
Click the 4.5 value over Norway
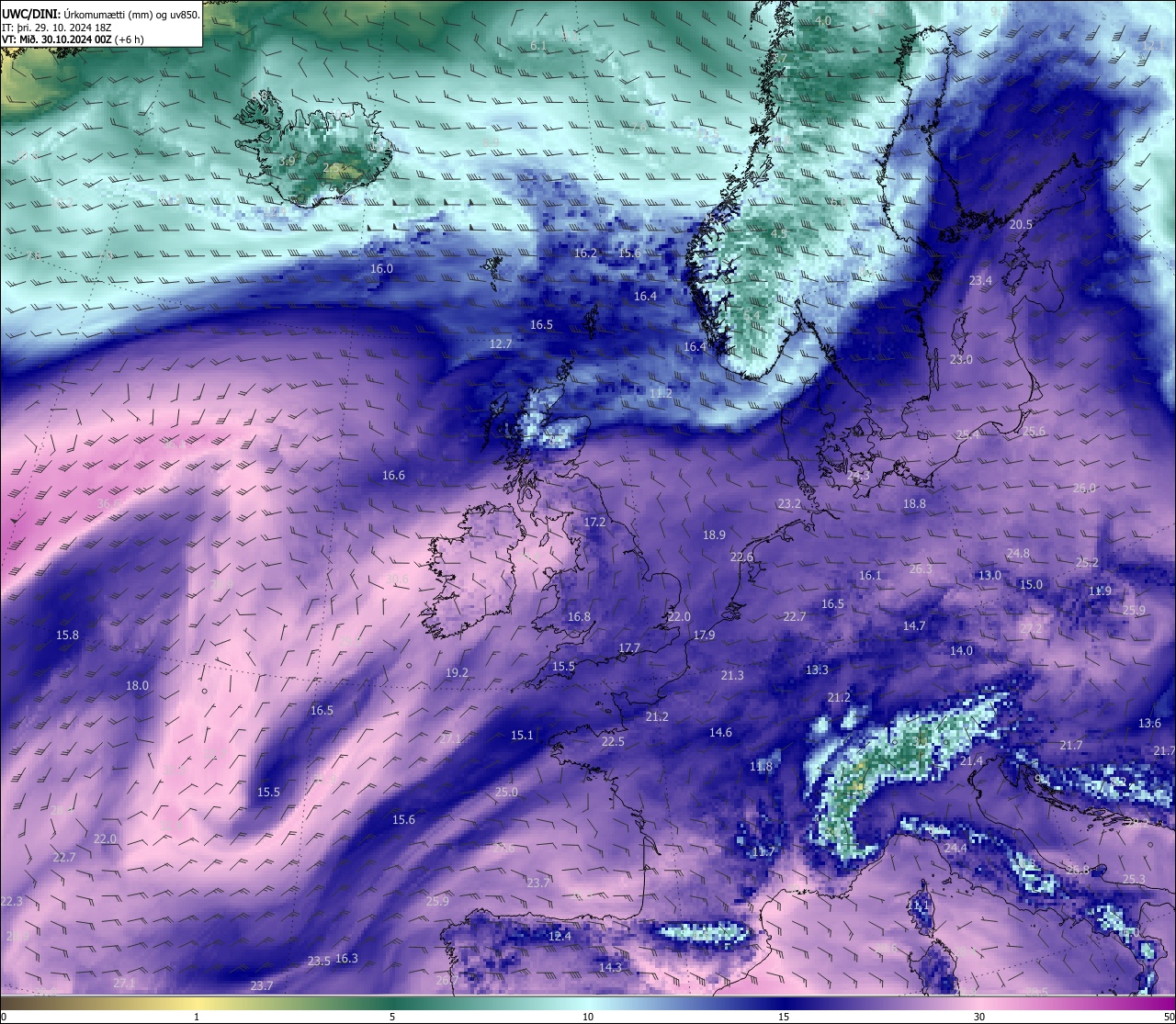pyautogui.click(x=779, y=233)
